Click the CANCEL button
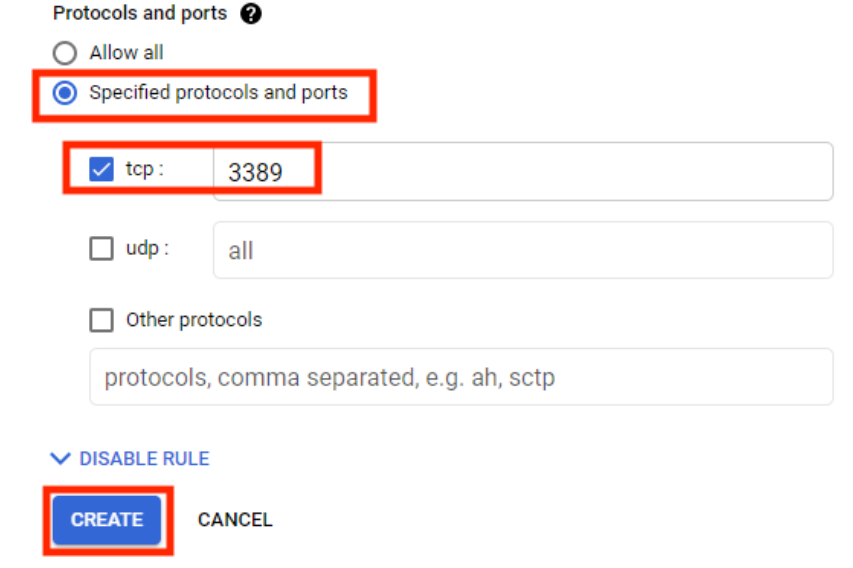Screen dimensions: 853x568 pos(235,520)
